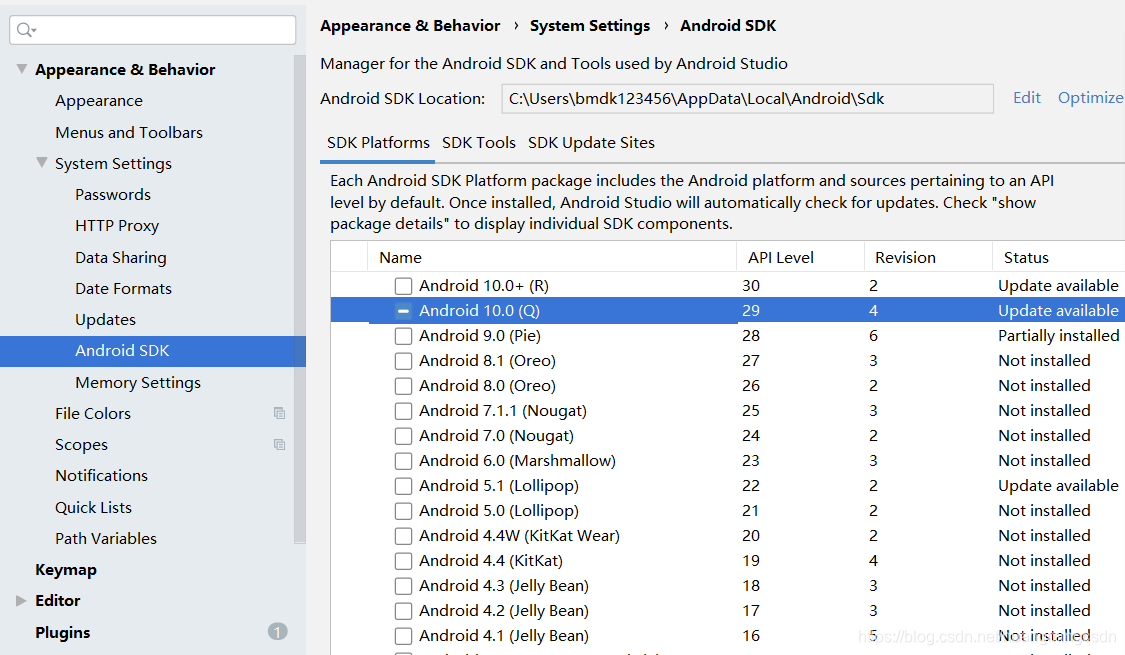
Task: Open Plugins settings
Action: point(62,632)
